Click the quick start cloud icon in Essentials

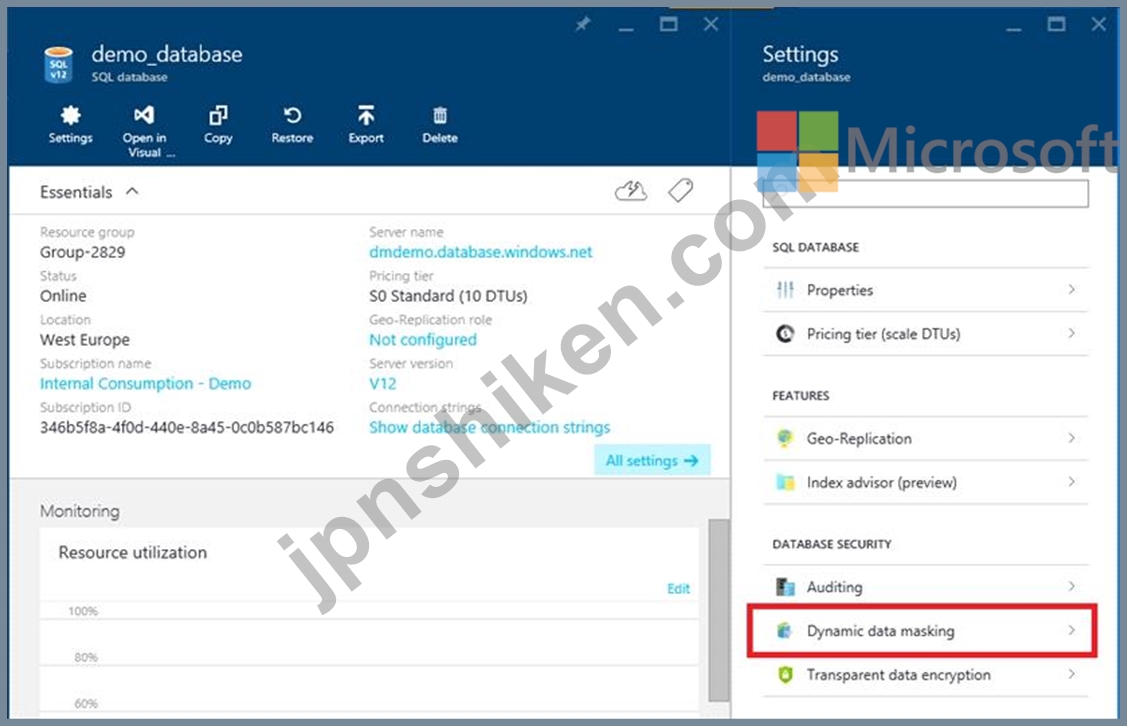pyautogui.click(x=631, y=190)
